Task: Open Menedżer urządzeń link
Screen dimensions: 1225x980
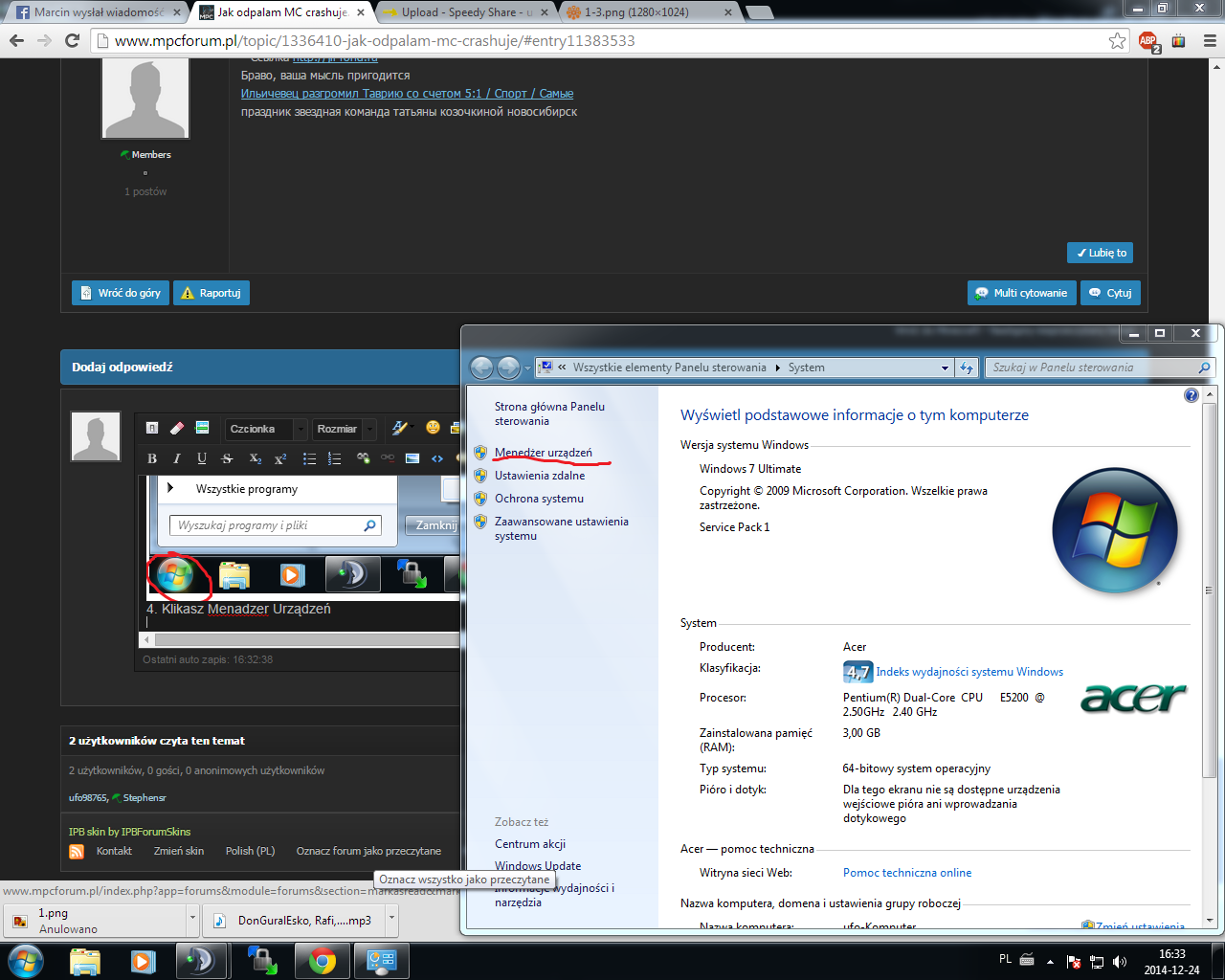Action: click(544, 453)
